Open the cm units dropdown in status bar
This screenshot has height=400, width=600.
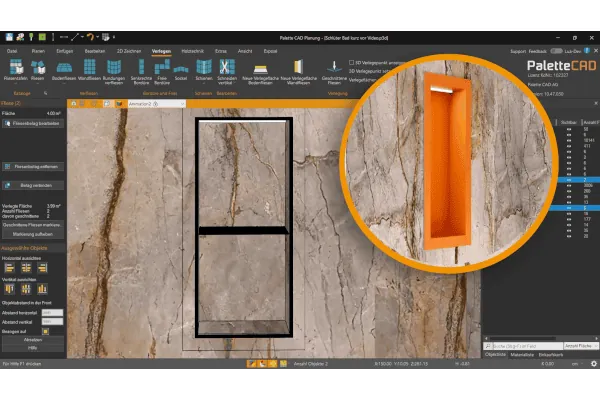pyautogui.click(x=577, y=364)
